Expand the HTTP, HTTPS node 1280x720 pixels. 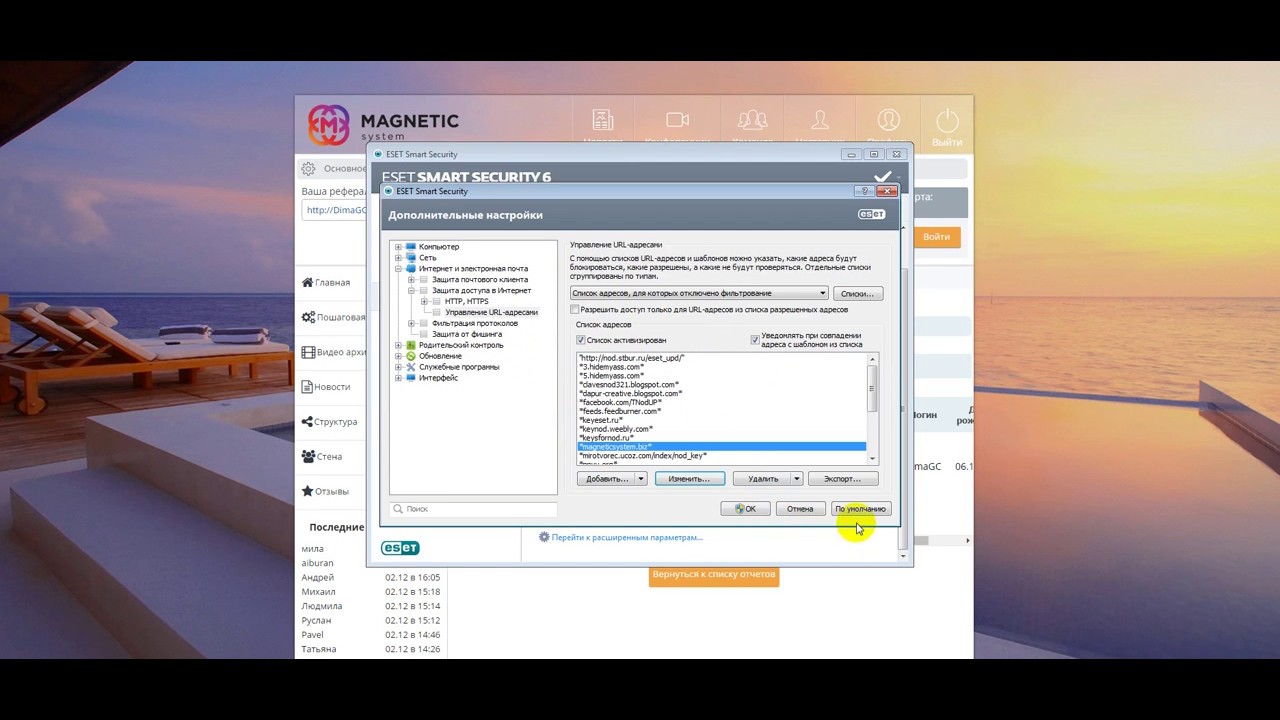point(424,302)
